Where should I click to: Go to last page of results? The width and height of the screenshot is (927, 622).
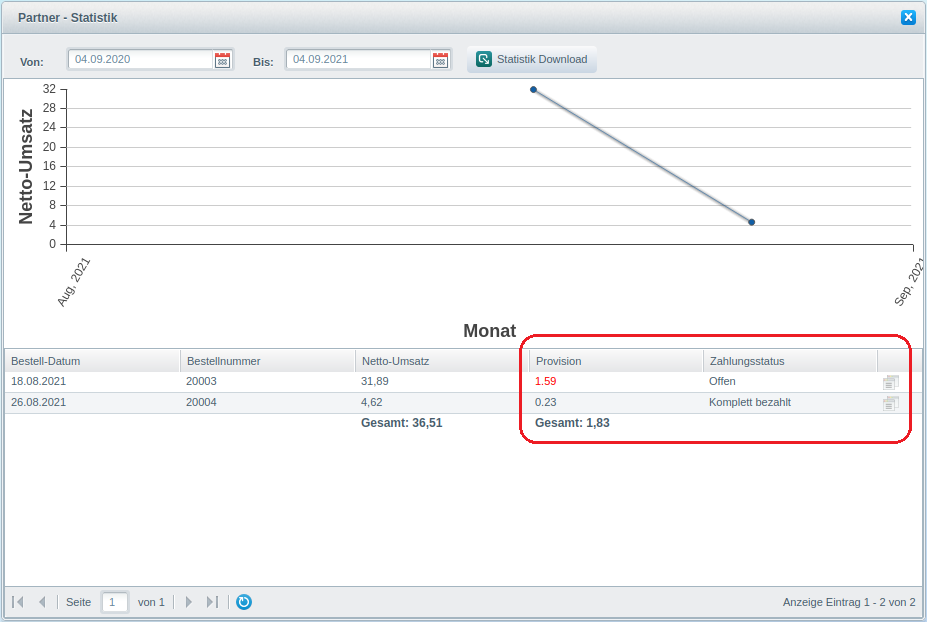coord(212,602)
